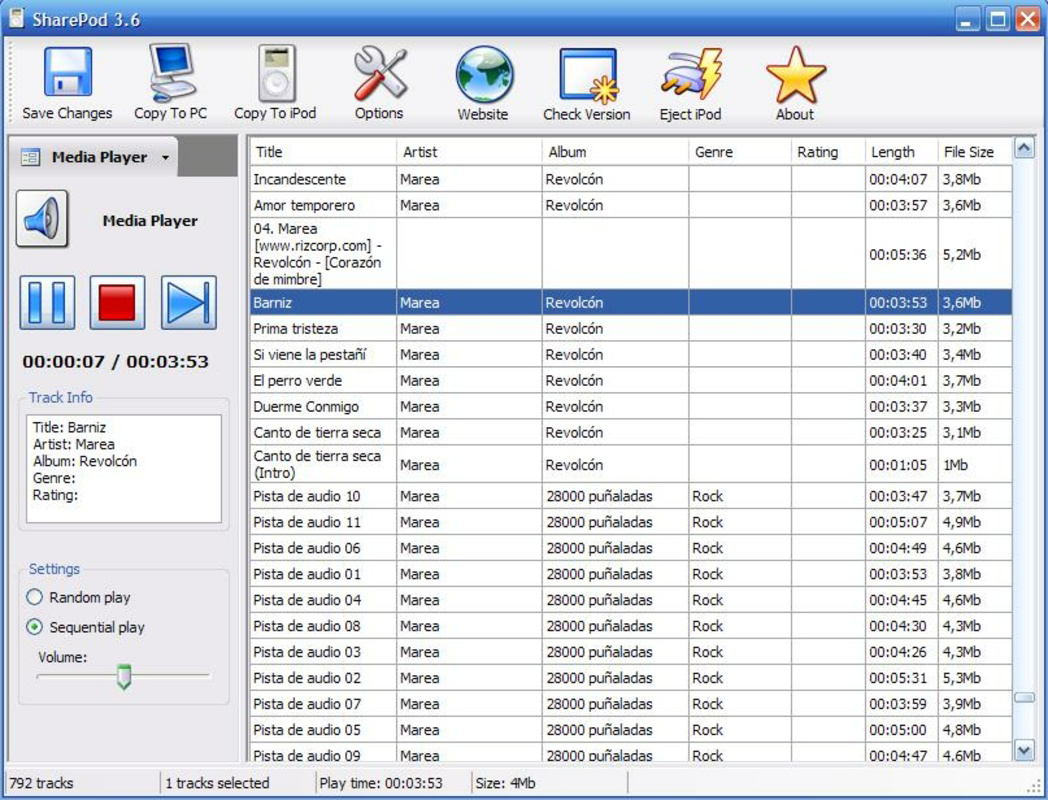Open the About star icon
The image size is (1048, 800).
(x=794, y=75)
